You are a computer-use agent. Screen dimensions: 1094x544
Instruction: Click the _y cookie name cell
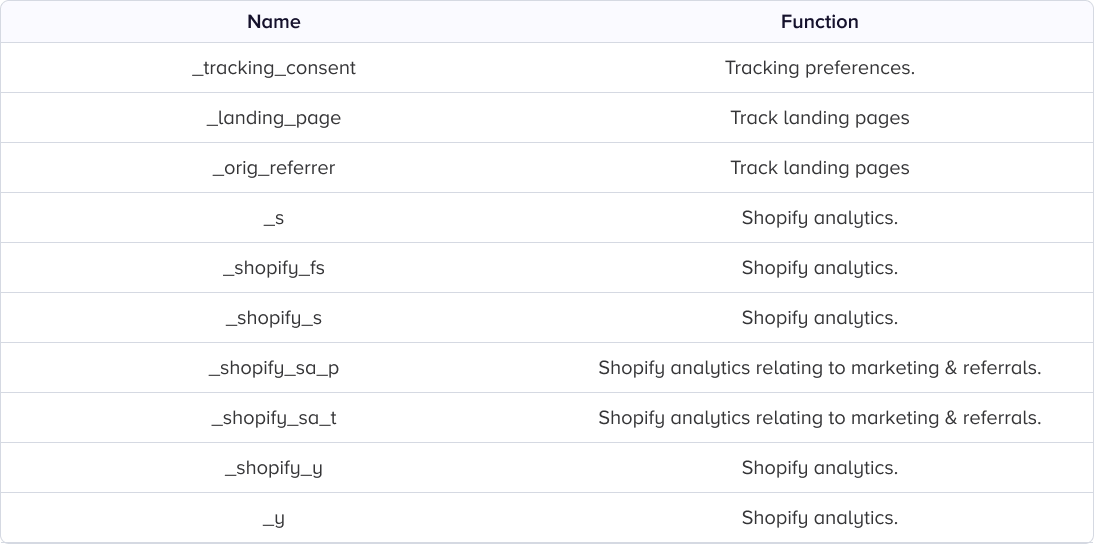pyautogui.click(x=273, y=518)
